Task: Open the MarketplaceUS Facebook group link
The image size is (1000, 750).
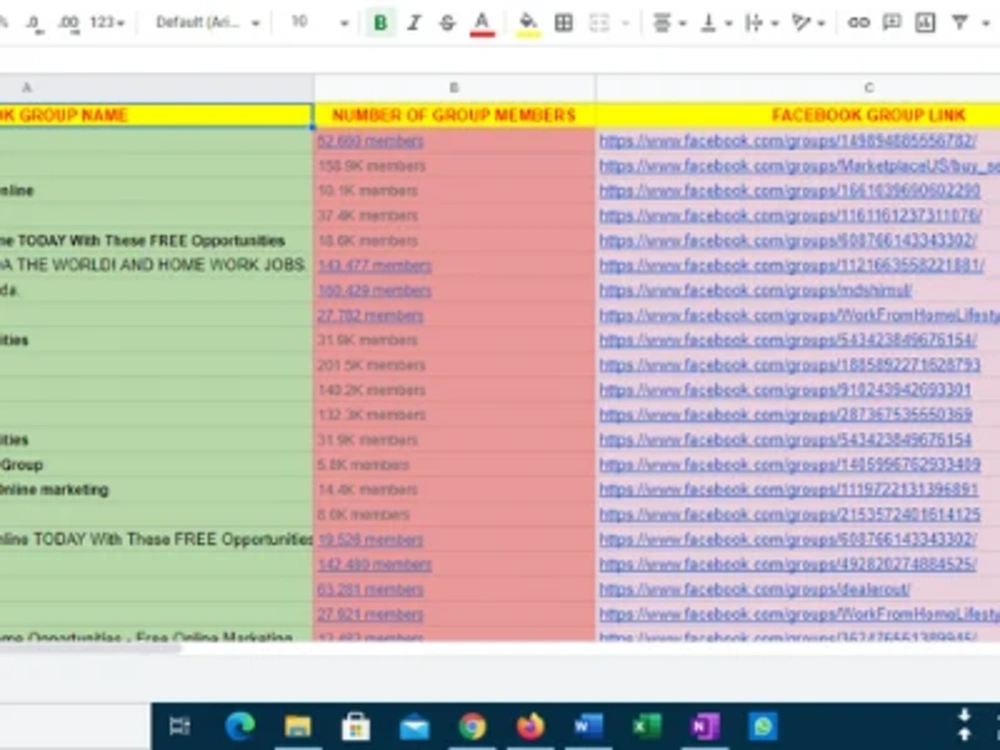Action: point(799,166)
